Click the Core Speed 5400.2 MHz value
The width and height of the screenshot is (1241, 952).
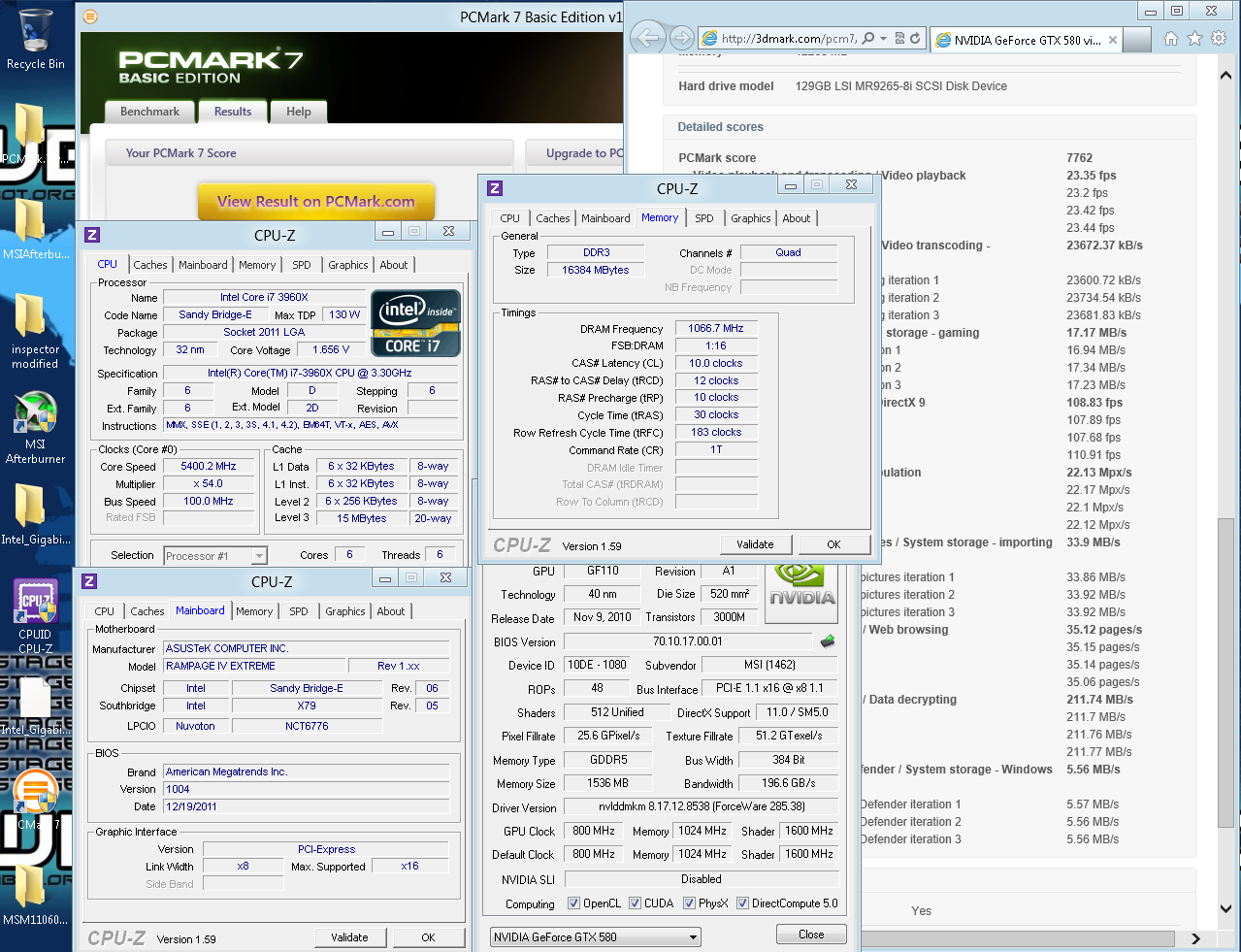click(209, 467)
